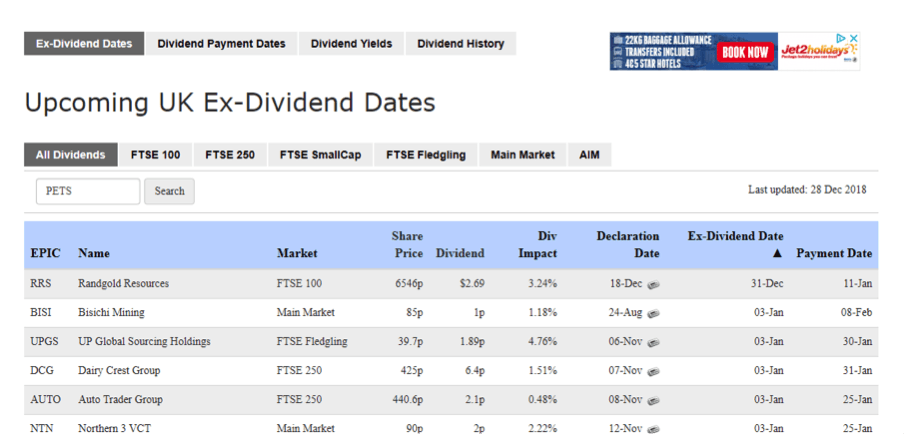Click the 31-Jan payment date
Viewport: 904px width, 434px height.
point(857,371)
